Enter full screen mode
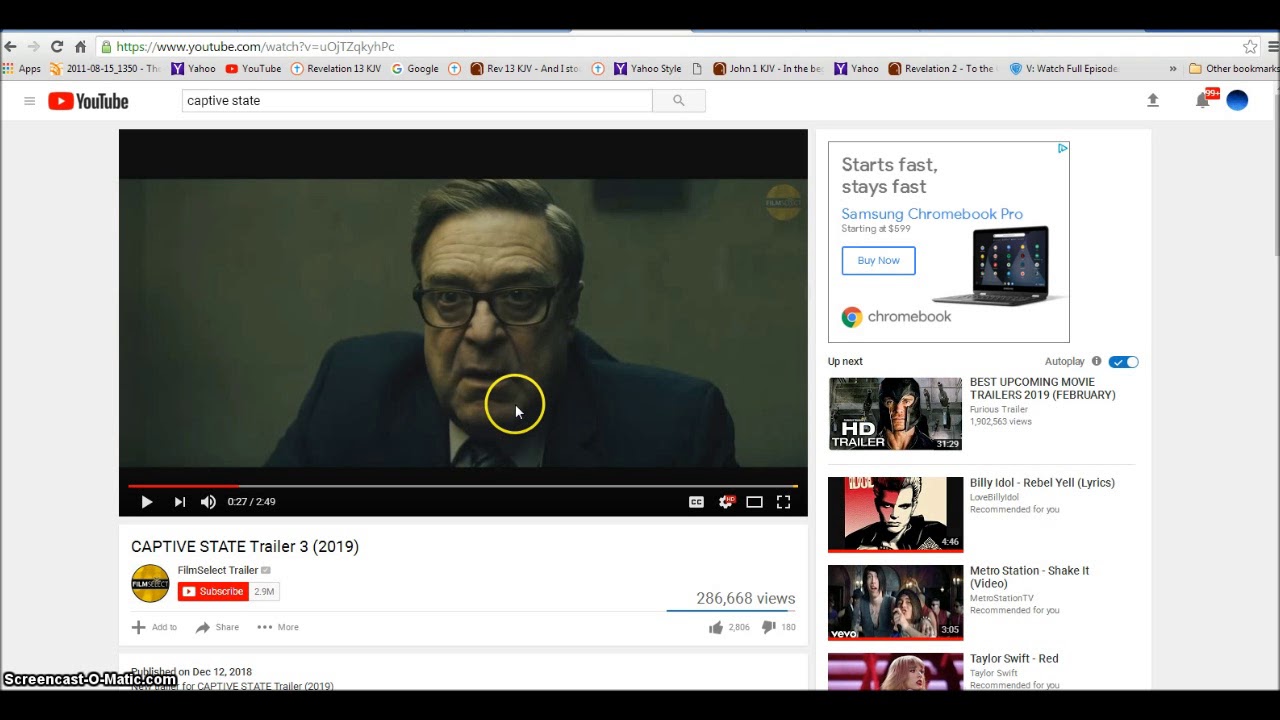The width and height of the screenshot is (1280, 720). coord(784,502)
